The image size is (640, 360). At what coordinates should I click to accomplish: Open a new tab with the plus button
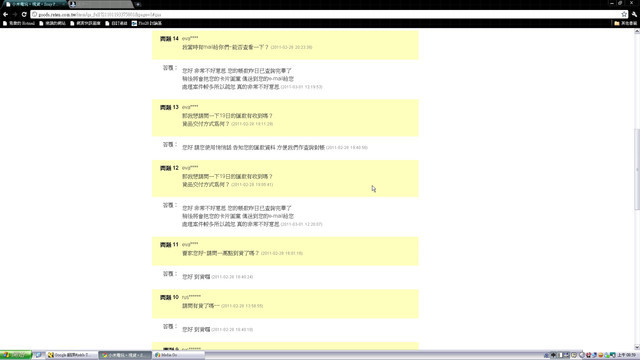[x=138, y=4]
